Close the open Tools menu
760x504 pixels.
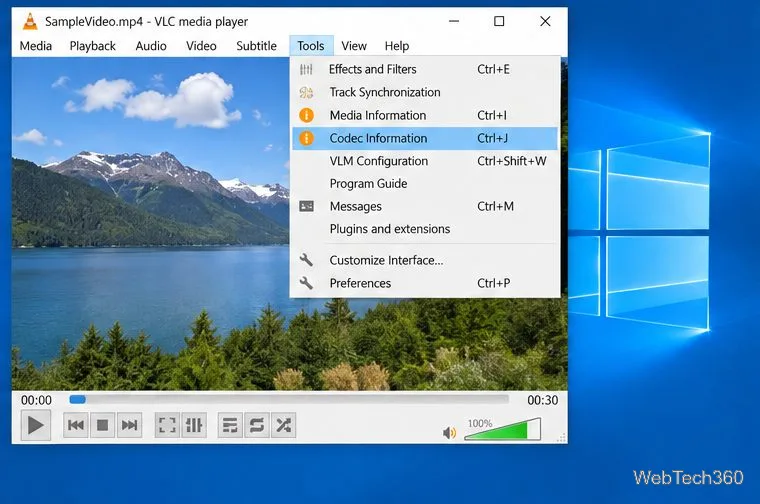point(311,46)
